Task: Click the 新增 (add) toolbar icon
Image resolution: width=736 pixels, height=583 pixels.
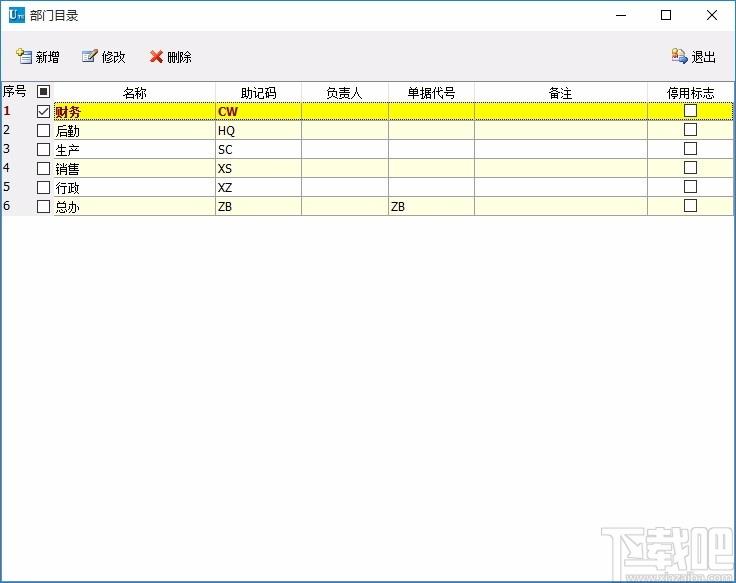Action: click(x=23, y=56)
